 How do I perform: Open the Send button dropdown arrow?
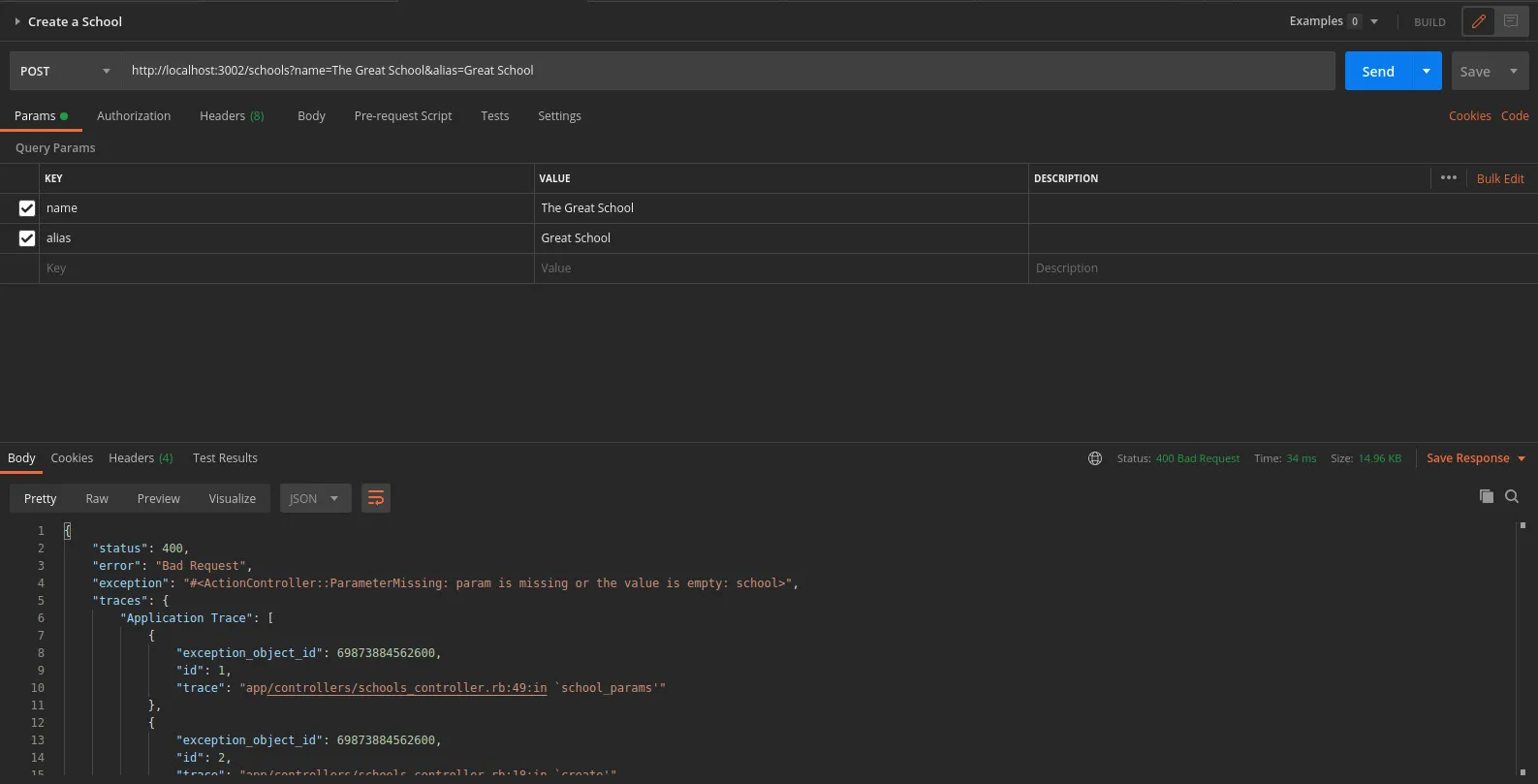pos(1427,71)
